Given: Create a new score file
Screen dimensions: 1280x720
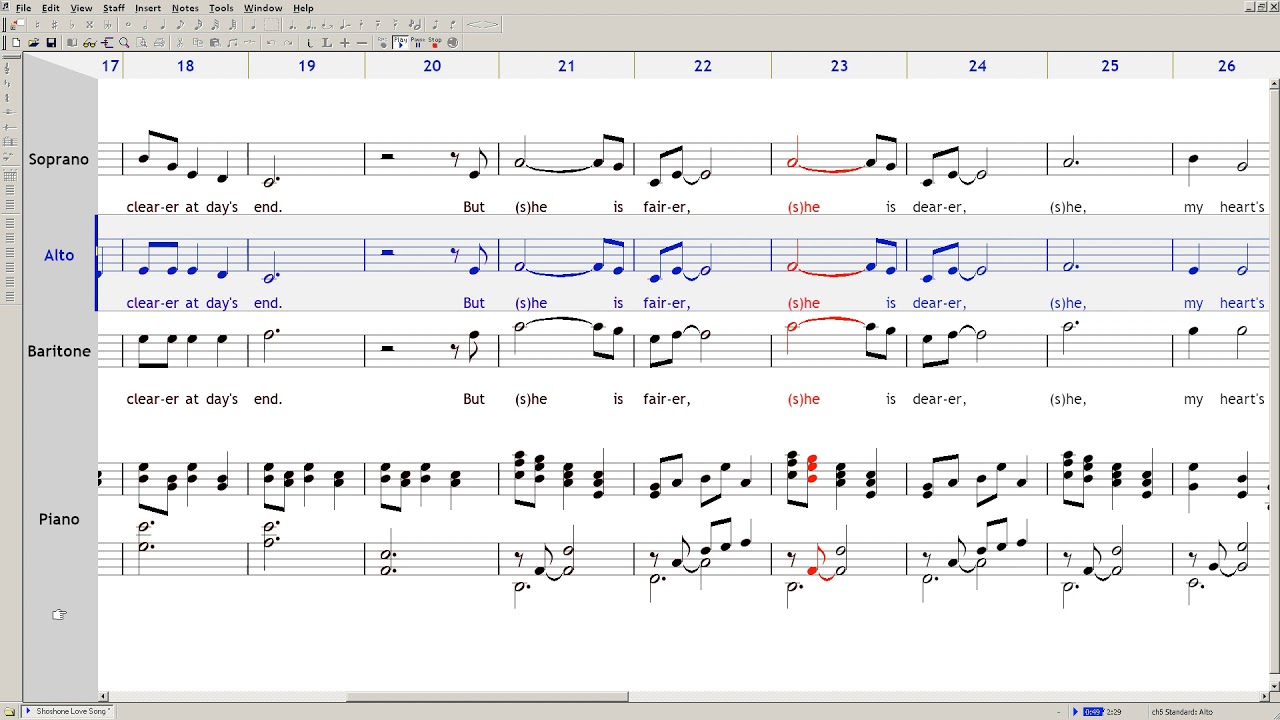Looking at the screenshot, I should pyautogui.click(x=16, y=43).
